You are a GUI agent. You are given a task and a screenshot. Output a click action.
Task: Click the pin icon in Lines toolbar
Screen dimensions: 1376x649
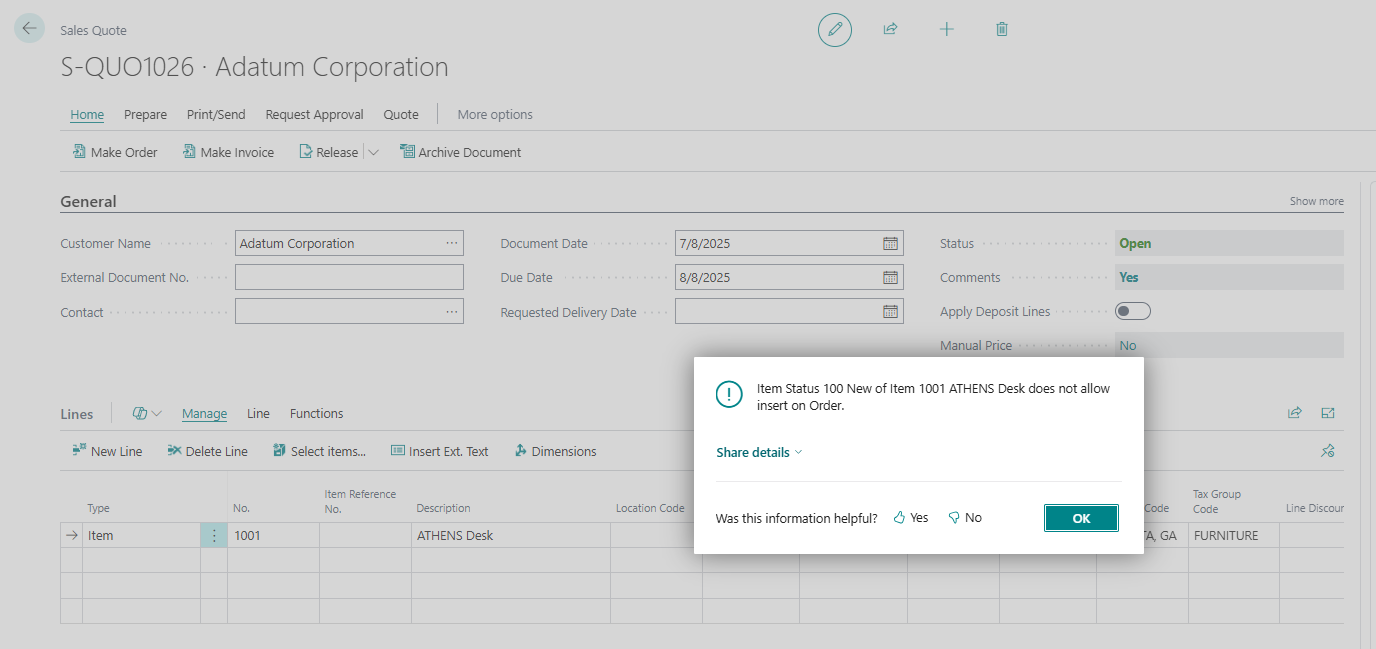click(1328, 451)
